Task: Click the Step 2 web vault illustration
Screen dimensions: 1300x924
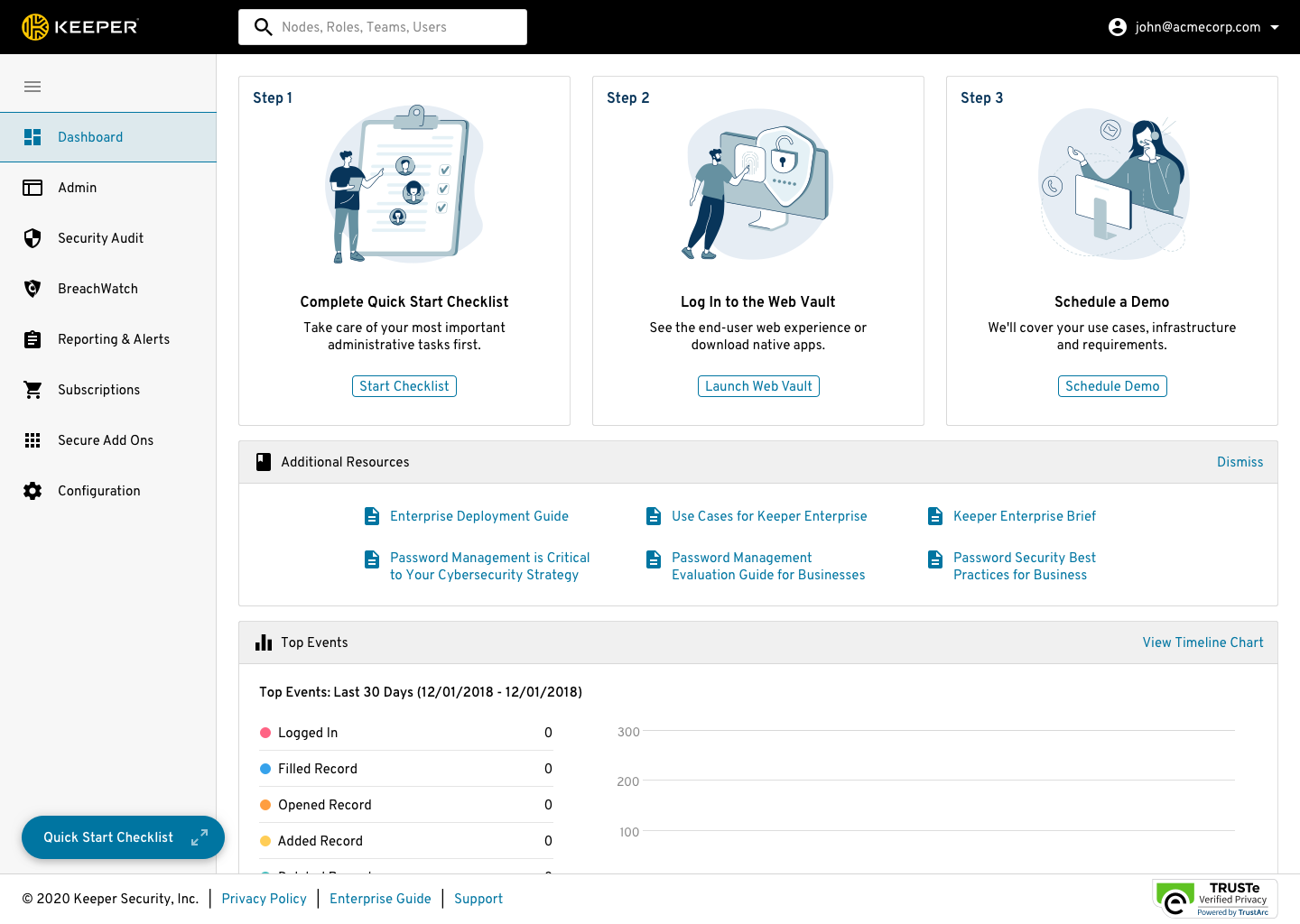Action: (x=758, y=184)
